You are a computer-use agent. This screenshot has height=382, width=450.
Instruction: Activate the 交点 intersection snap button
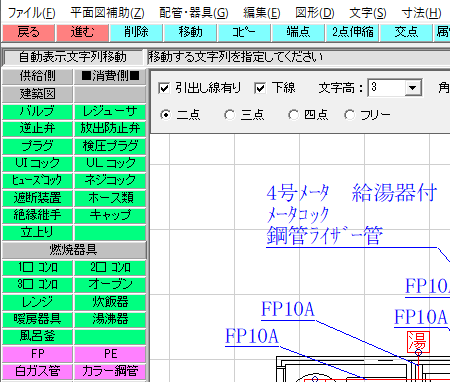(x=406, y=32)
